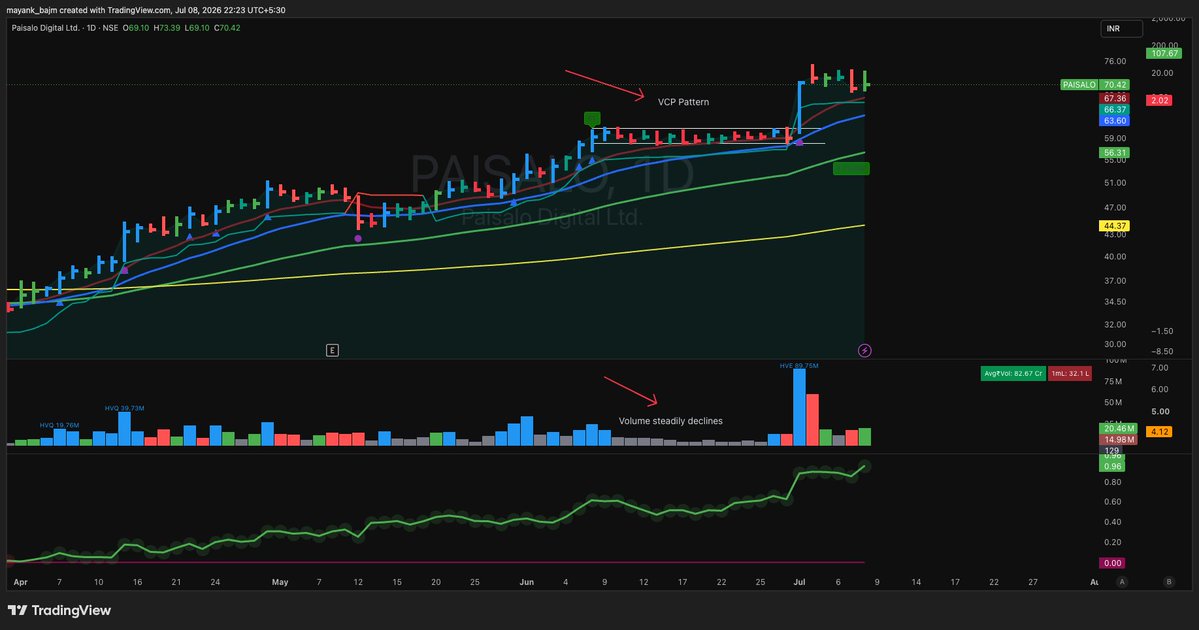Click the 'May' date axis label
The width and height of the screenshot is (1199, 630).
(x=280, y=582)
